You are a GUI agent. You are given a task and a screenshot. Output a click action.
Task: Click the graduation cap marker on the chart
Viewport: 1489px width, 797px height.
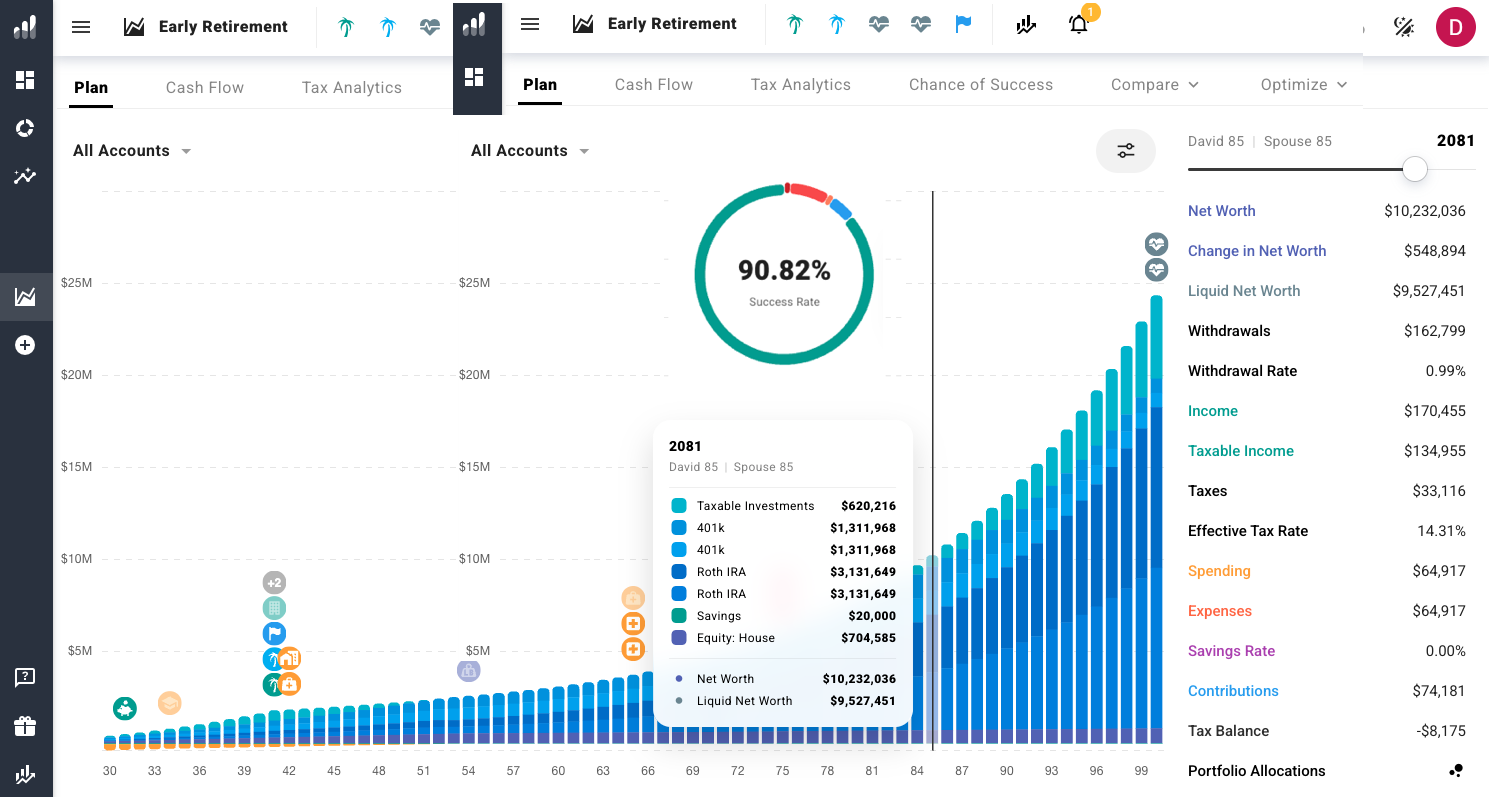tap(170, 703)
